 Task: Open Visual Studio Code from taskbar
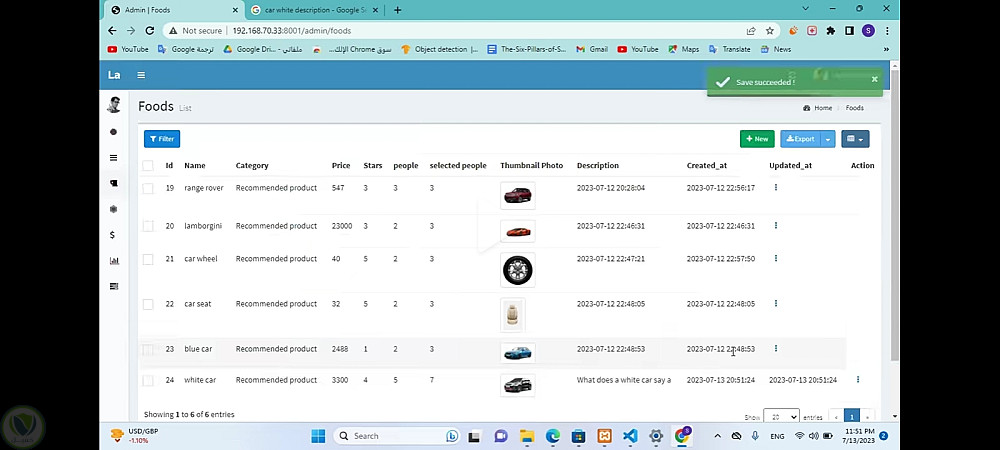tap(630, 436)
